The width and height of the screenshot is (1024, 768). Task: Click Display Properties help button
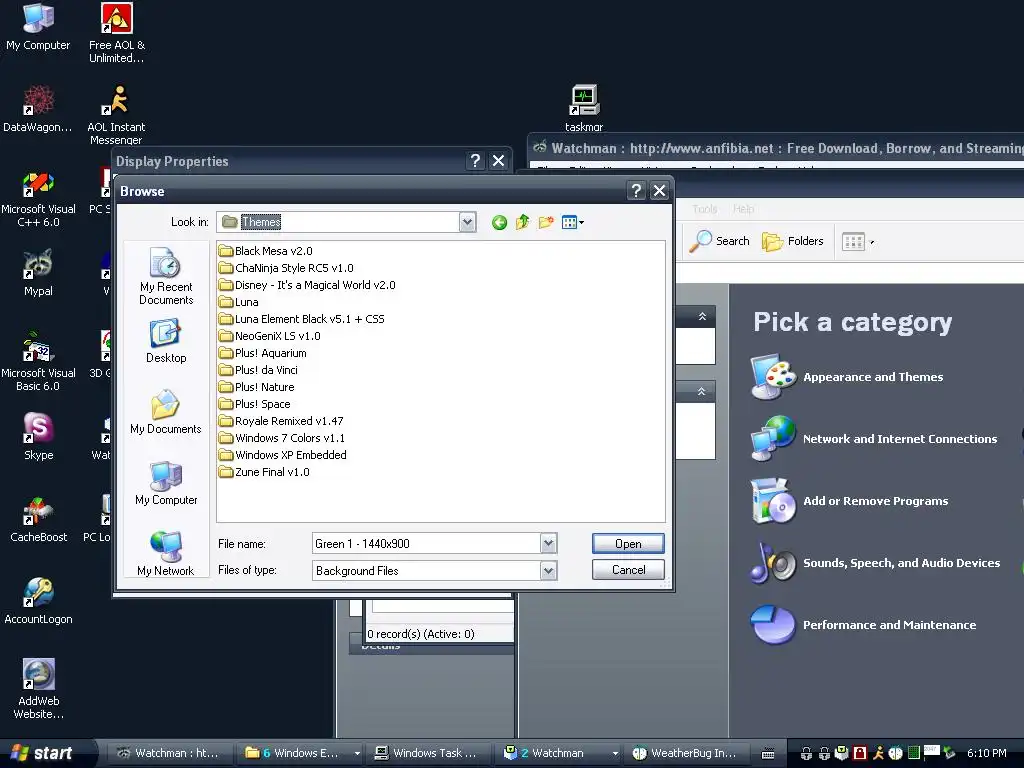tap(475, 161)
